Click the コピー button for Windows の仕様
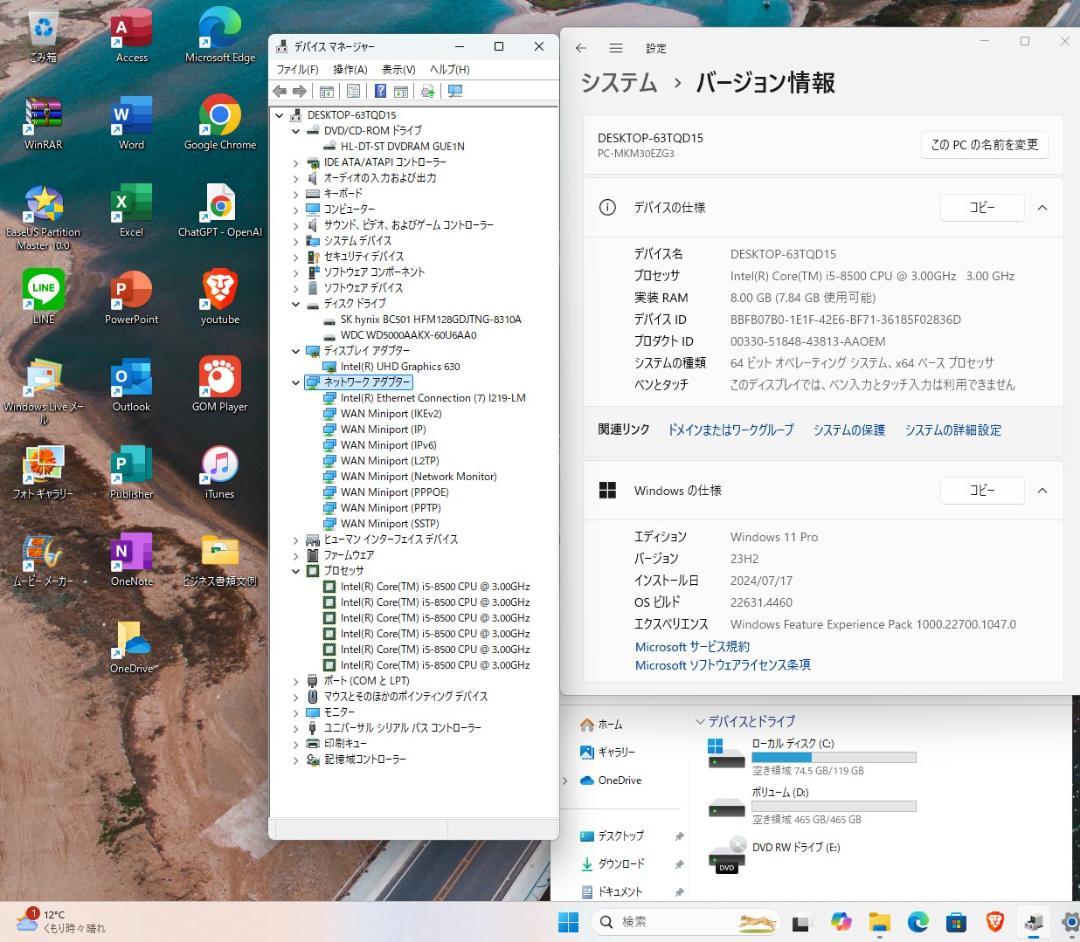1080x942 pixels. pos(981,490)
